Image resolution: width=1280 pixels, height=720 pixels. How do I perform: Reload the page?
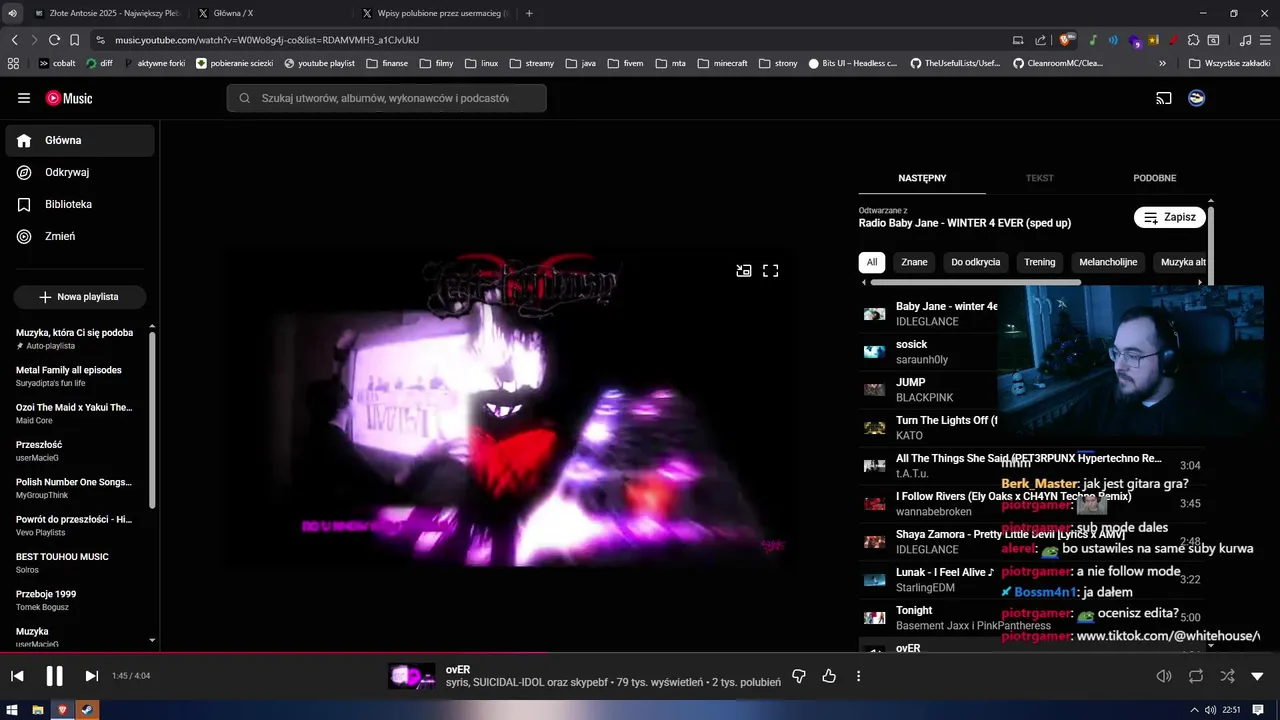tap(54, 40)
